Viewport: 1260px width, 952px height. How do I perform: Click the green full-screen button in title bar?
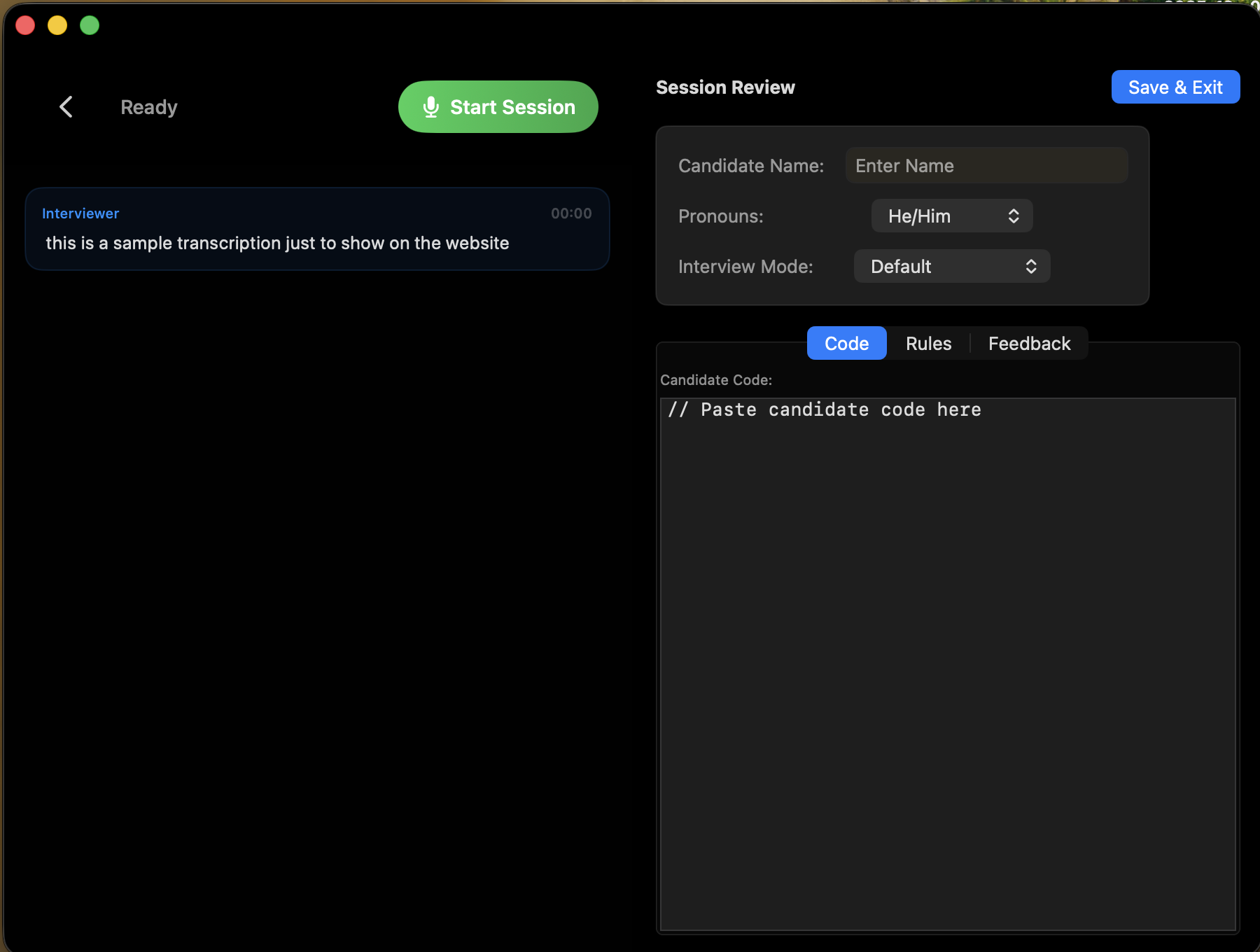click(x=90, y=24)
